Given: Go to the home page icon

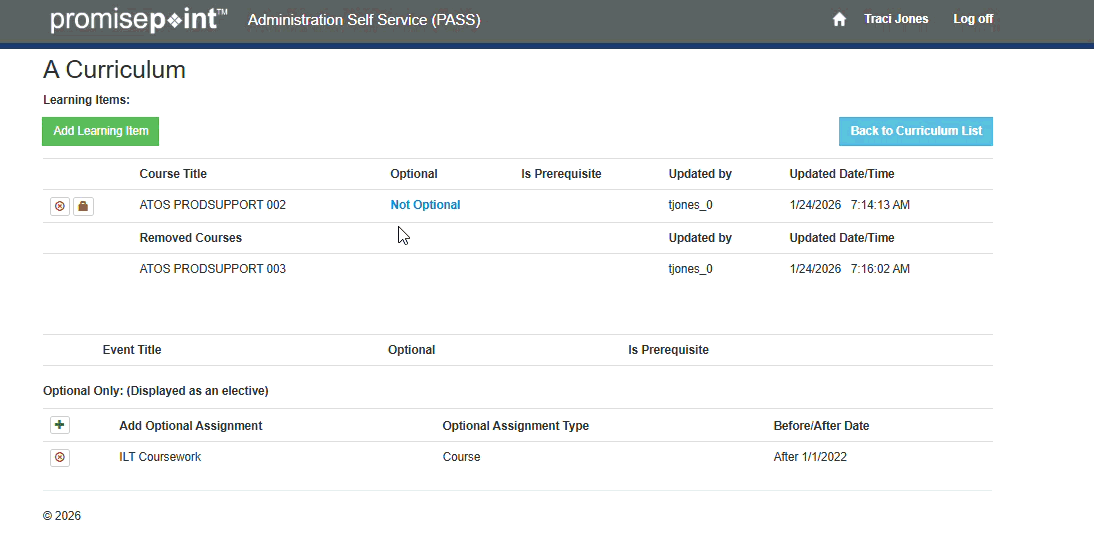Looking at the screenshot, I should point(839,20).
